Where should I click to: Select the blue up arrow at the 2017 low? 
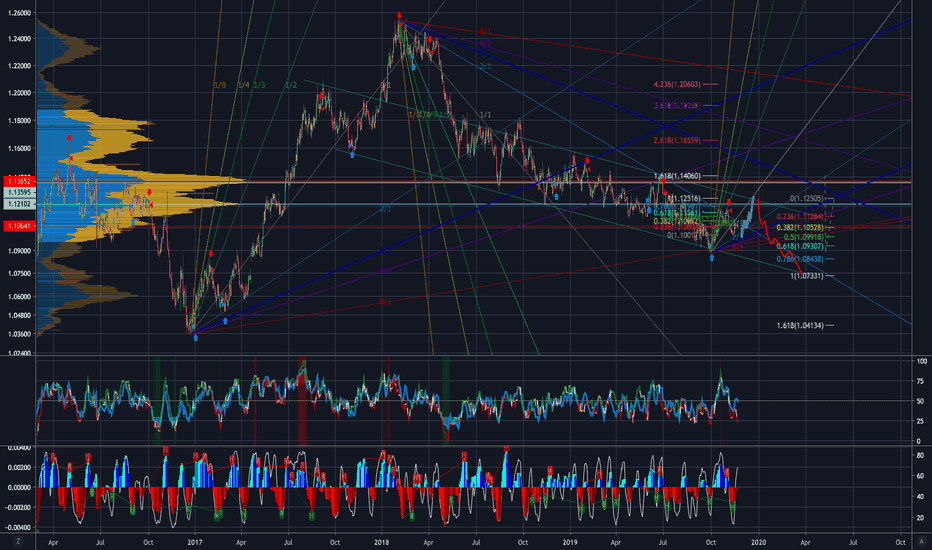195,338
